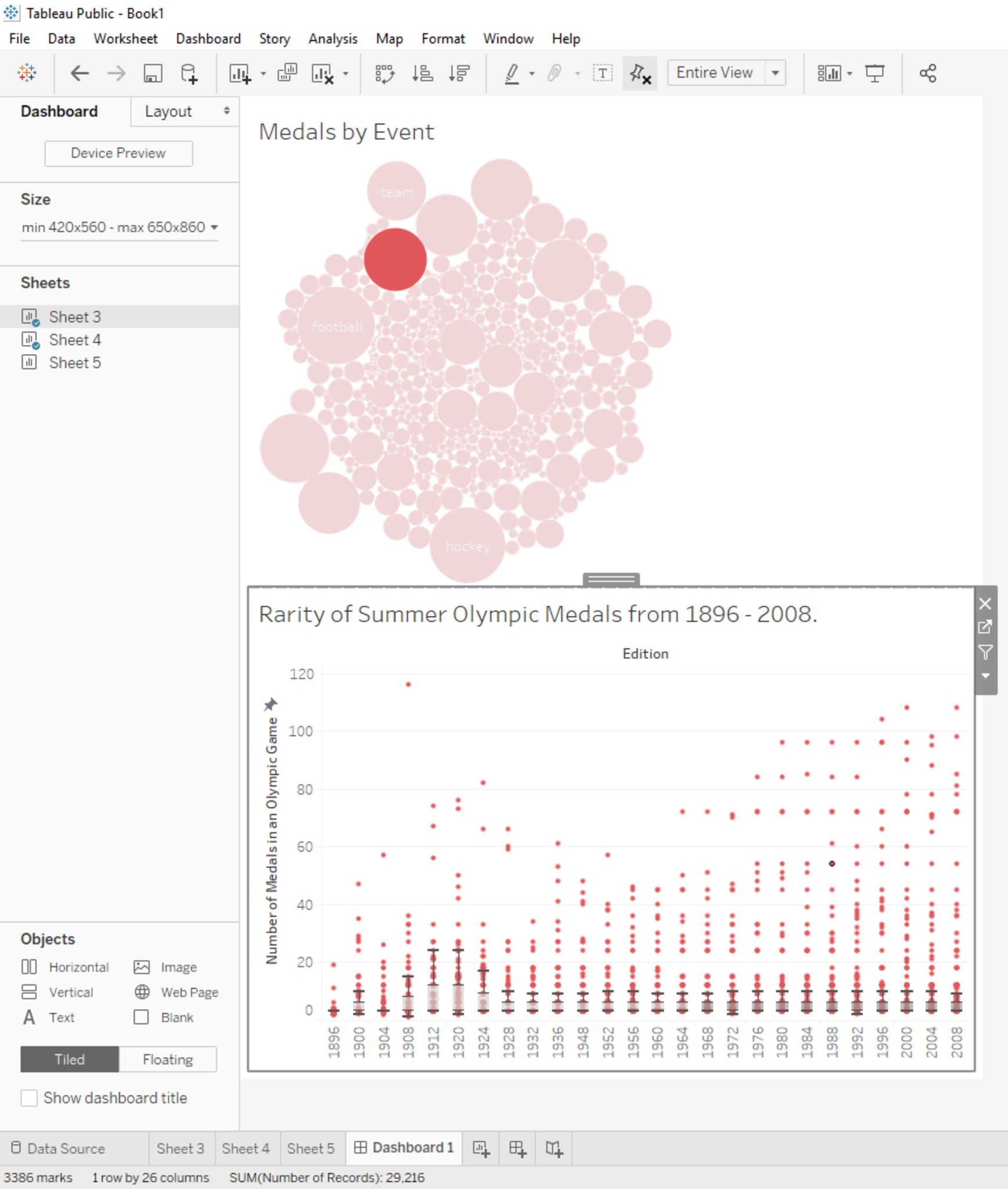Select Tiled layout mode

click(70, 1060)
